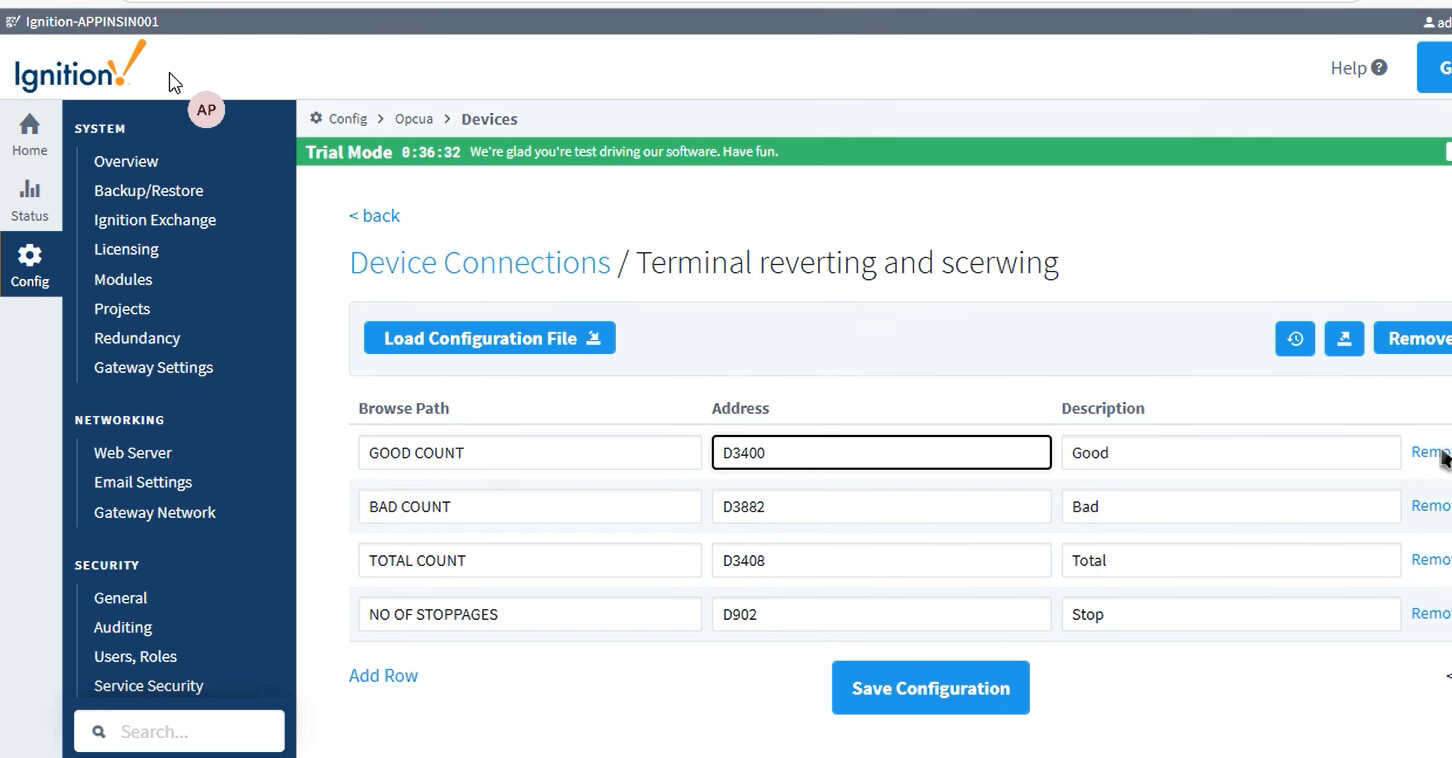The height and width of the screenshot is (758, 1452).
Task: Open the Device Connections heading link
Action: 479,263
